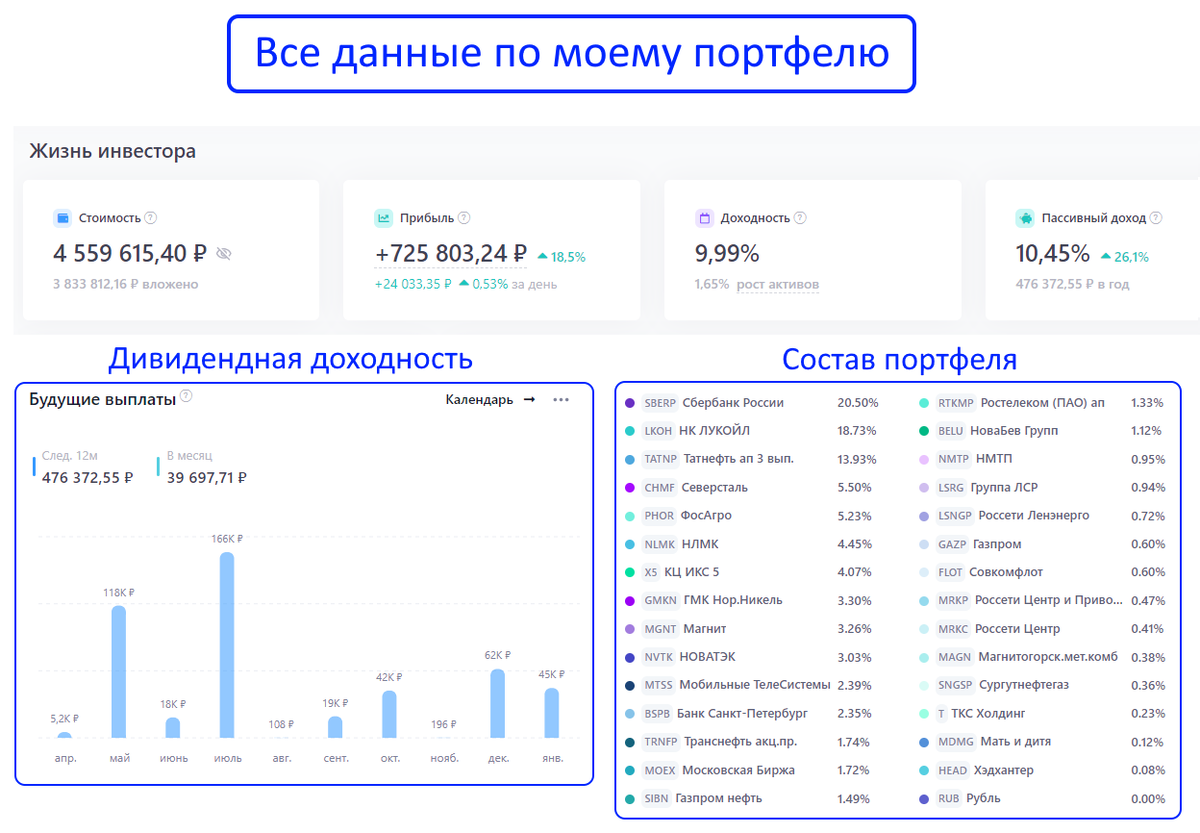Click the CHMF ticker badge
This screenshot has width=1200, height=833.
tap(660, 488)
